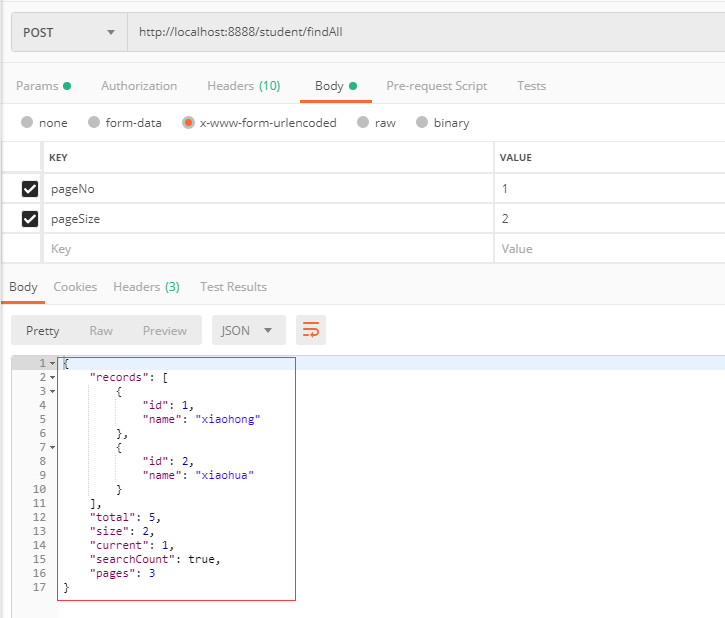This screenshot has width=725, height=618.
Task: Switch to the Params tab
Action: (43, 86)
